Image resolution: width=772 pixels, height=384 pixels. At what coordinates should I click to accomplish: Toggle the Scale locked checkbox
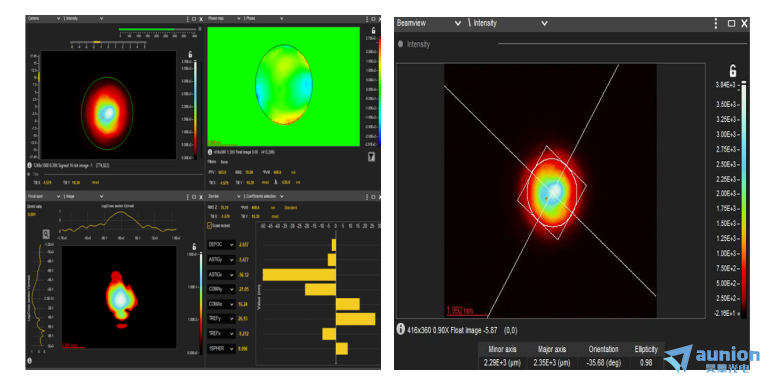[x=210, y=225]
